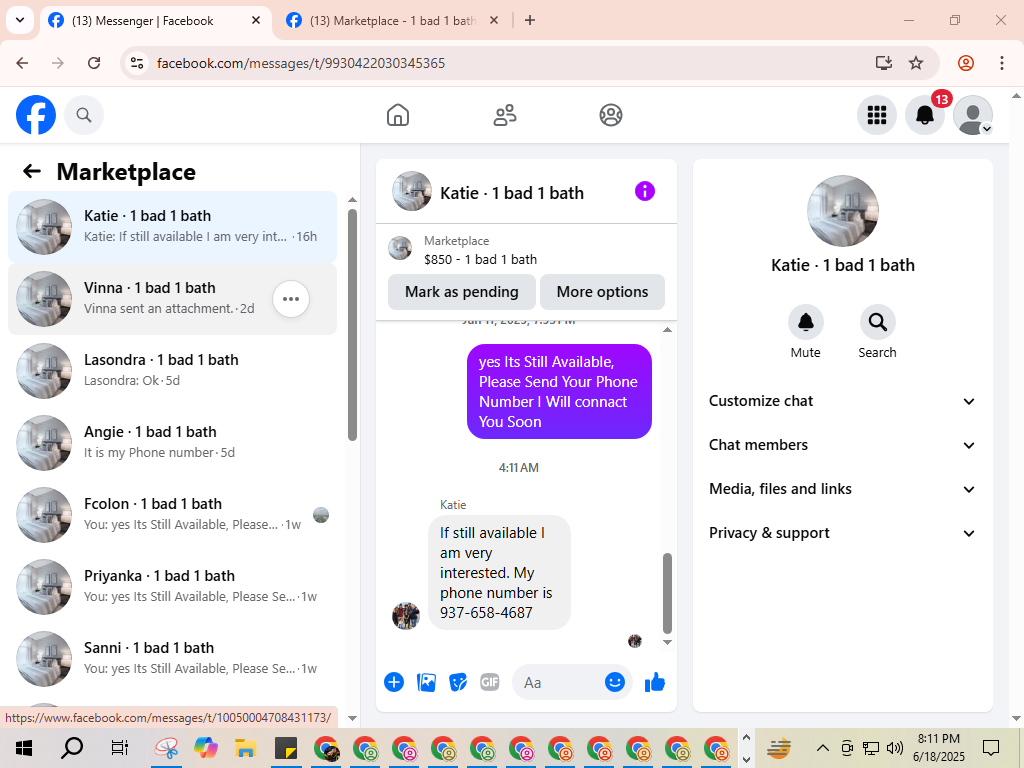Click the large listing photo in info panel
The height and width of the screenshot is (768, 1024).
click(842, 211)
